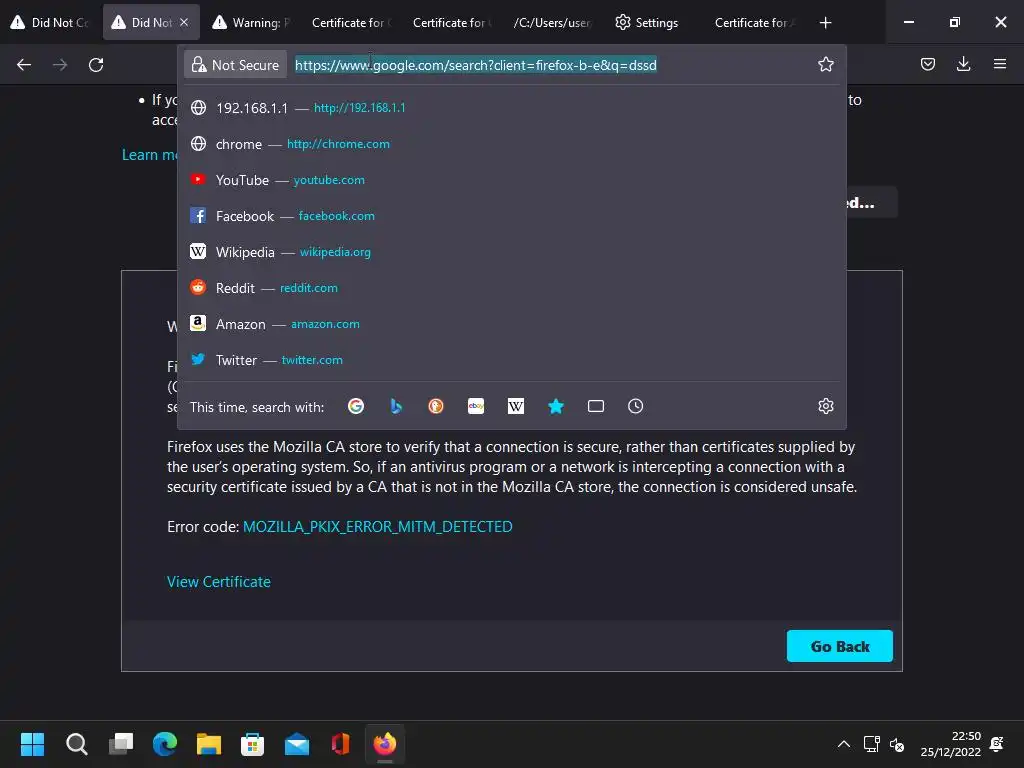Click the Not Secure lock indicator
The height and width of the screenshot is (768, 1024).
235,65
